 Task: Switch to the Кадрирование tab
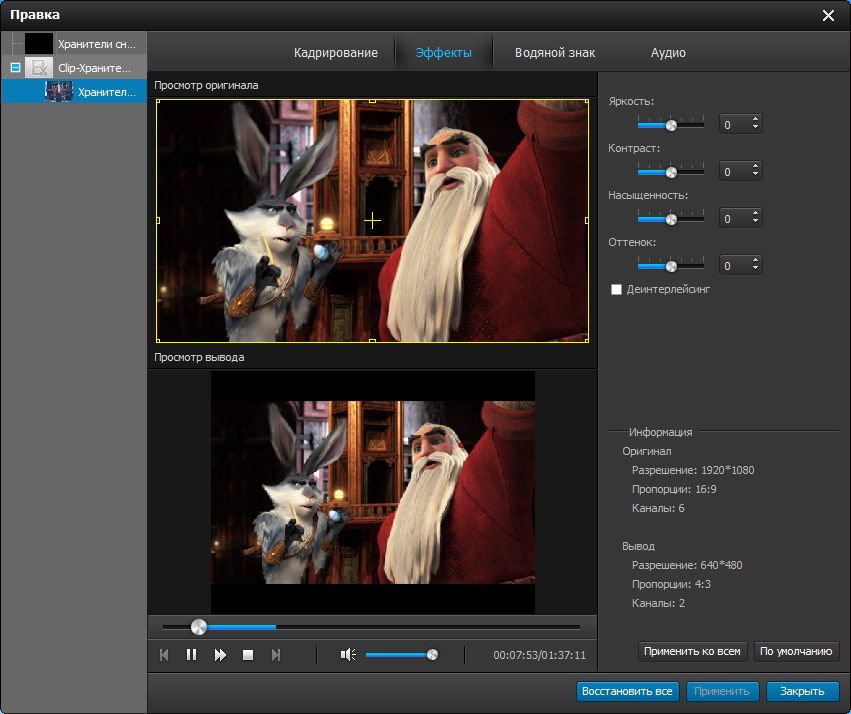[335, 52]
